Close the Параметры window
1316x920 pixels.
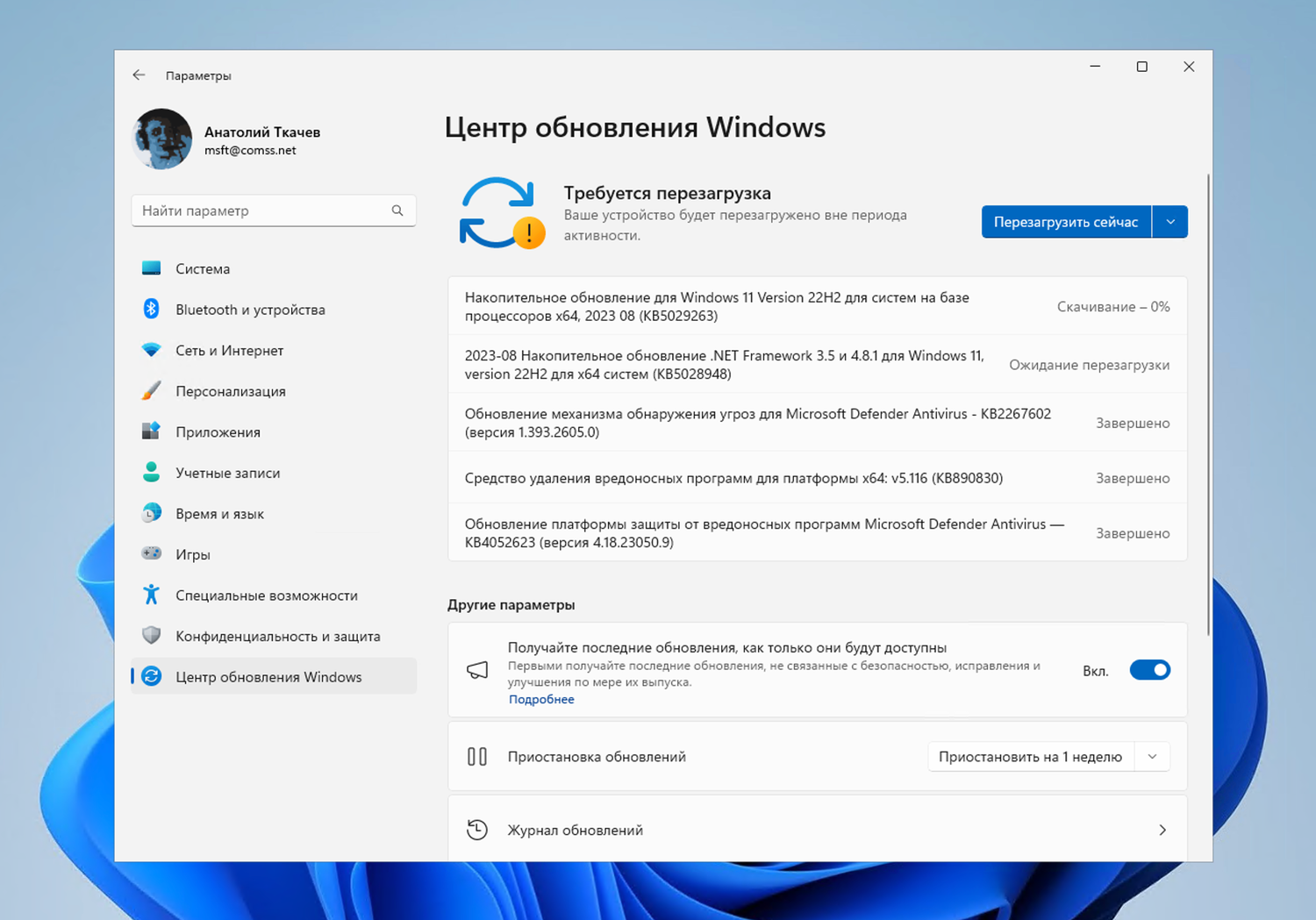tap(1189, 67)
